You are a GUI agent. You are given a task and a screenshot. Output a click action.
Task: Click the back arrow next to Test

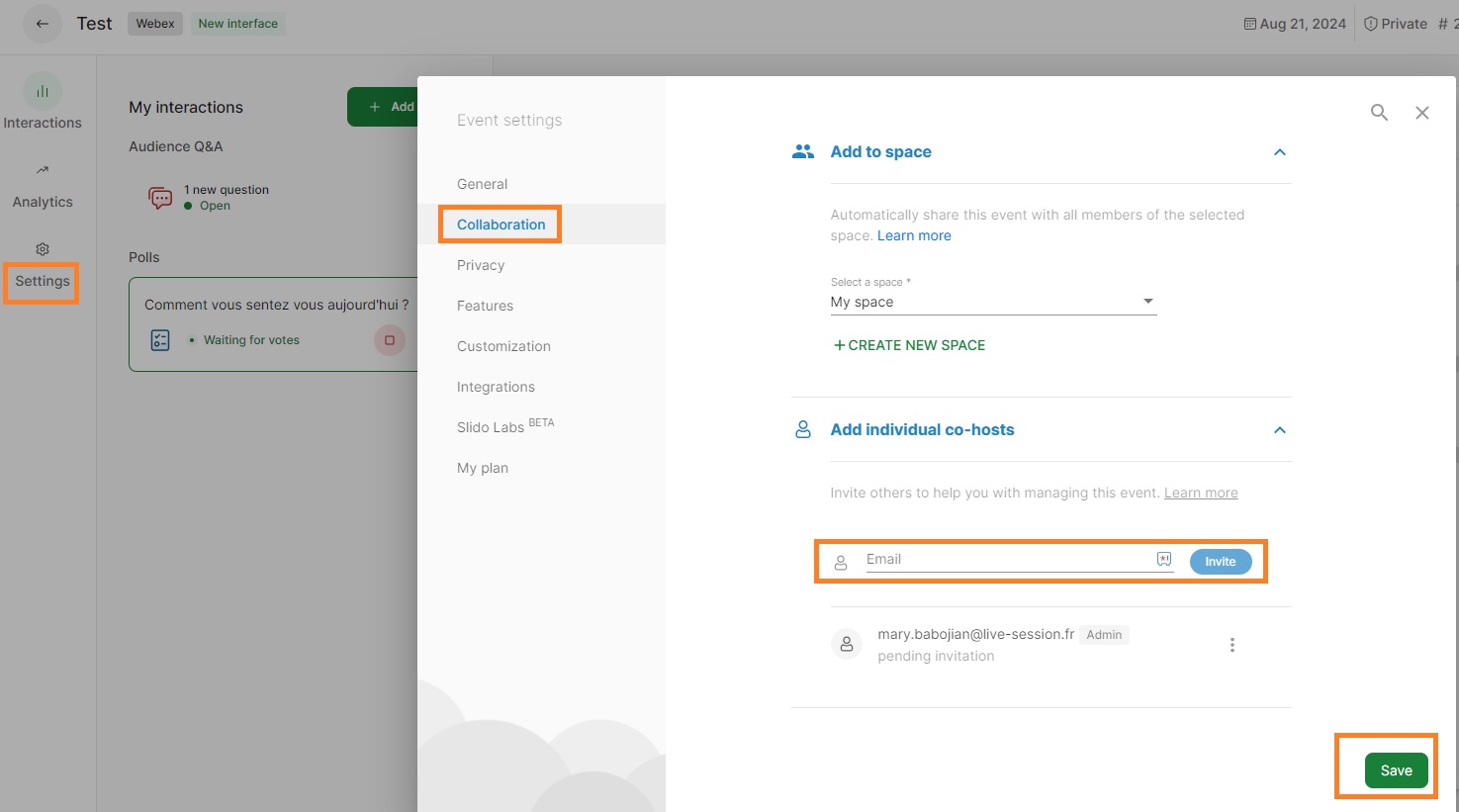point(42,24)
